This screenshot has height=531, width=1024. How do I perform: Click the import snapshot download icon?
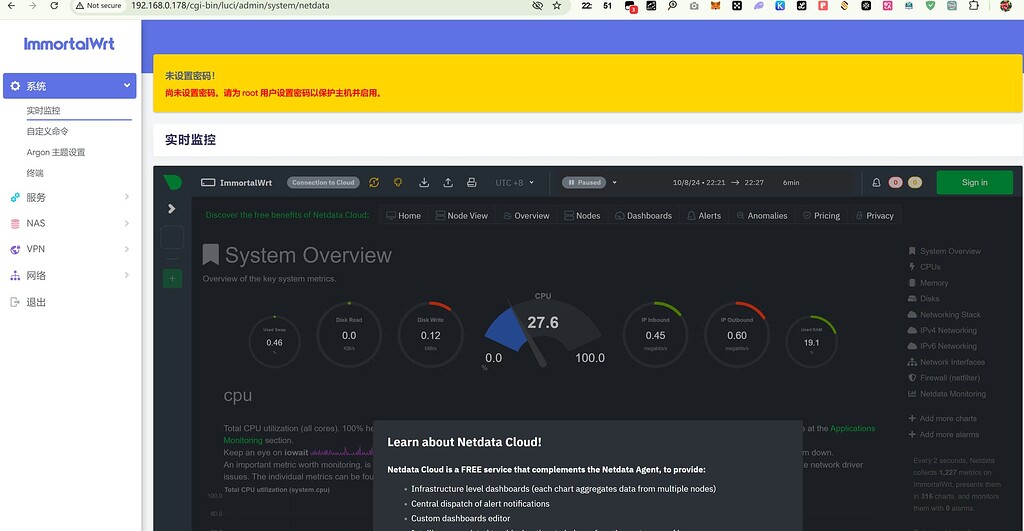pyautogui.click(x=424, y=183)
